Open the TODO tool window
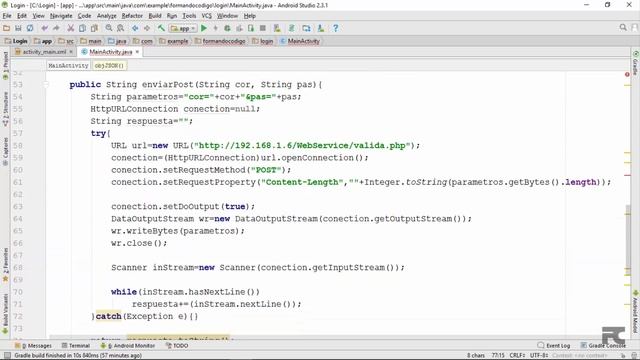This screenshot has height=360, width=640. 178,346
